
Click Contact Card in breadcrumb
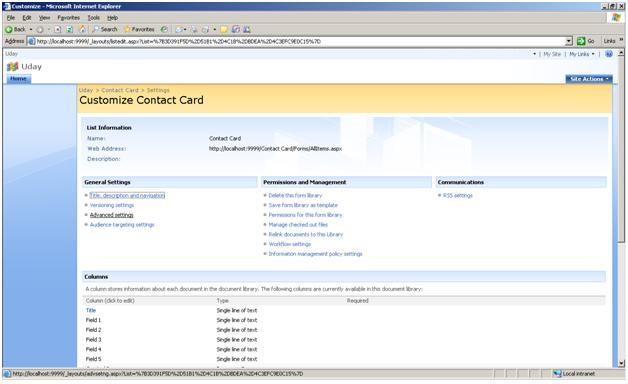[120, 90]
